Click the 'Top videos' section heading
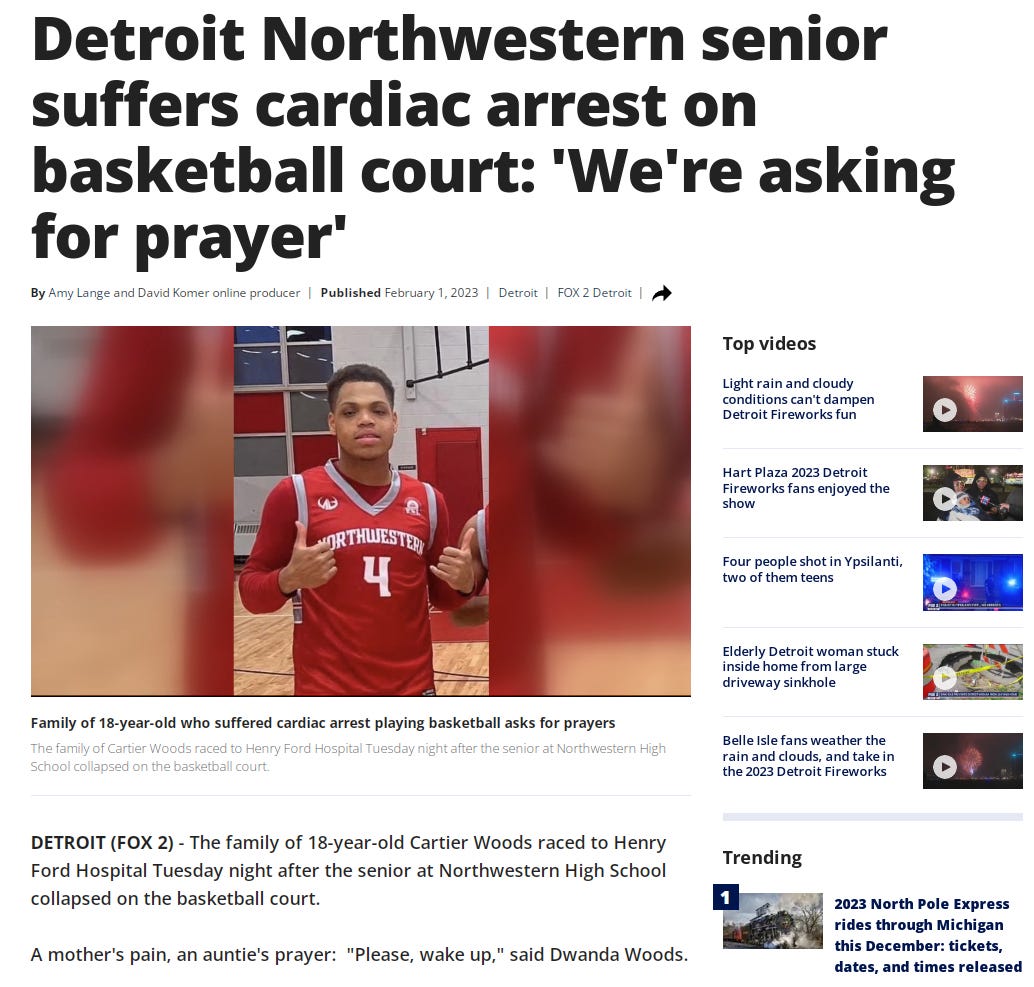The height and width of the screenshot is (987, 1034). 769,344
